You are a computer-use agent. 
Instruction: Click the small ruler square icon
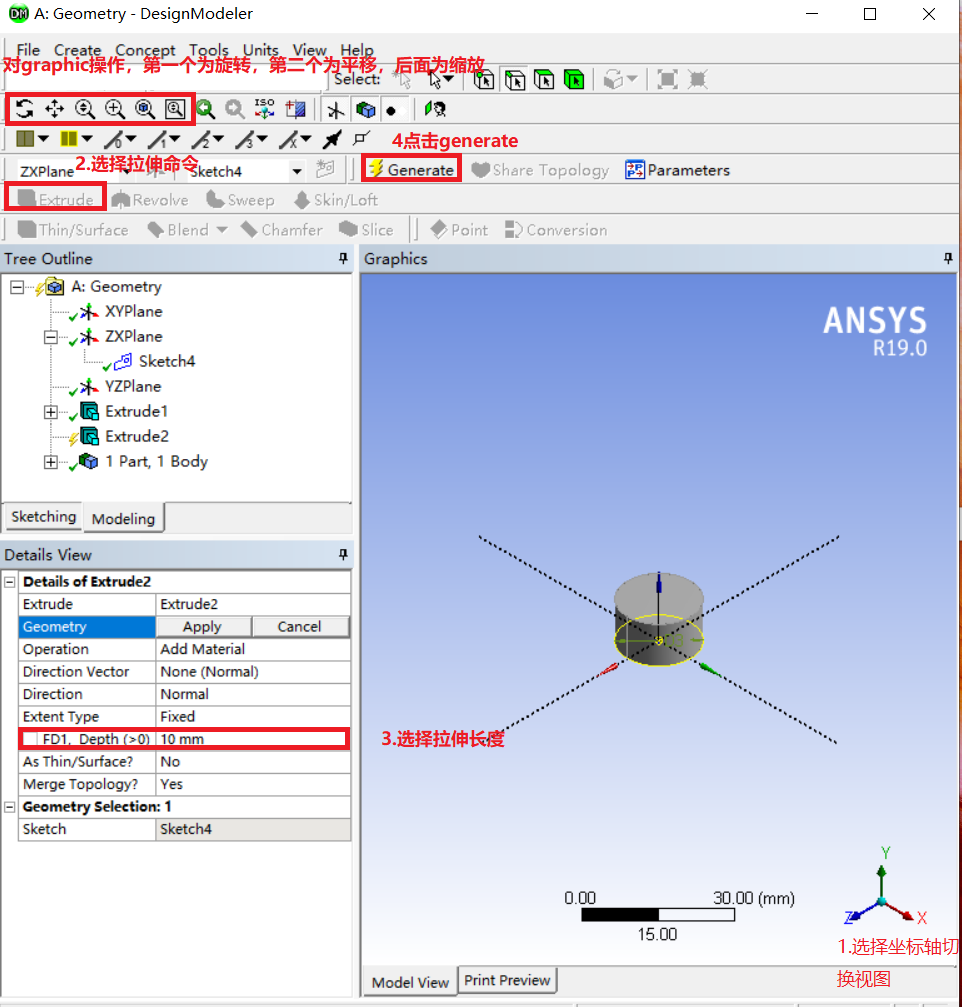(x=362, y=138)
